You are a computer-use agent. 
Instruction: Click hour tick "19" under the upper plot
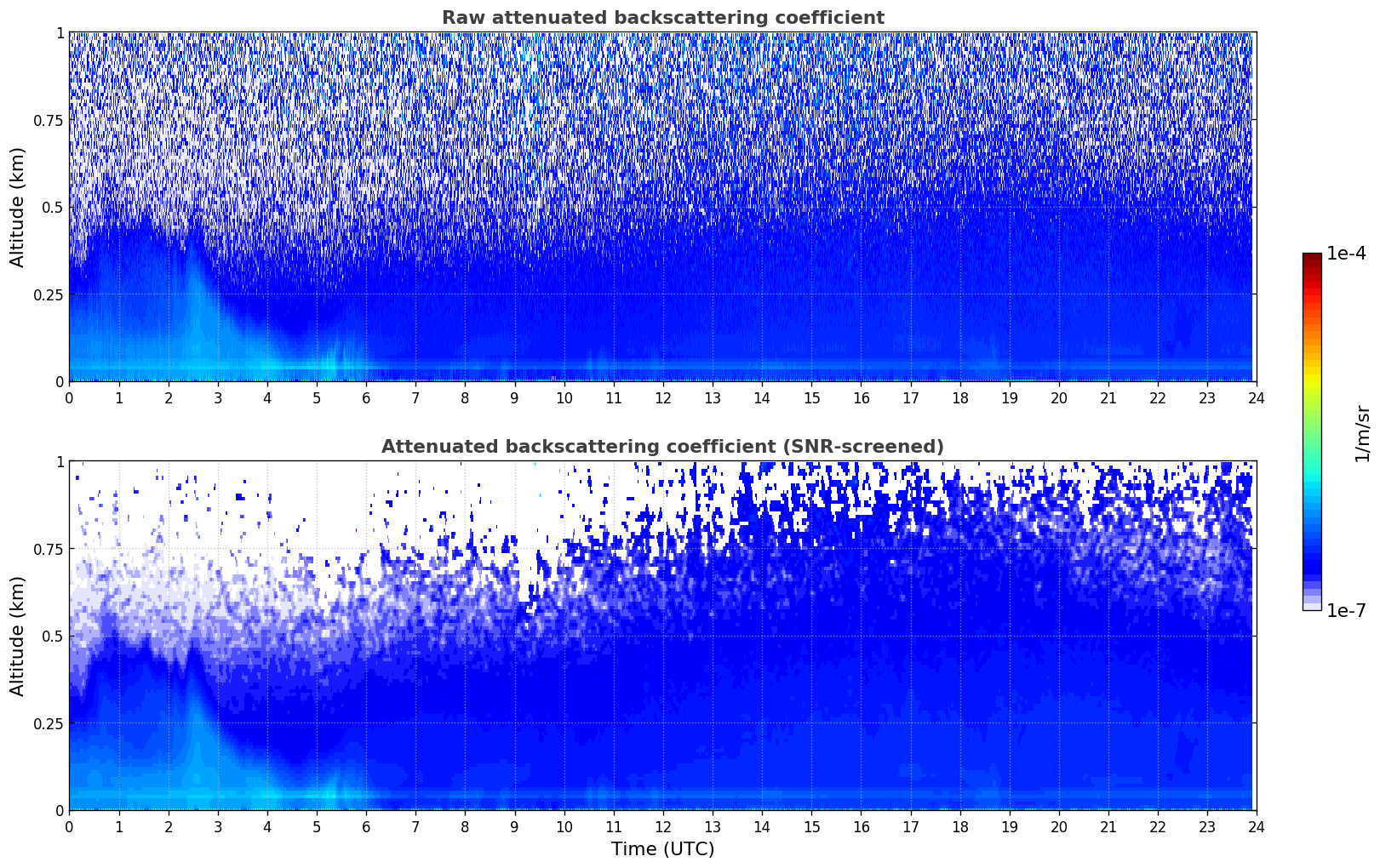(x=1009, y=397)
